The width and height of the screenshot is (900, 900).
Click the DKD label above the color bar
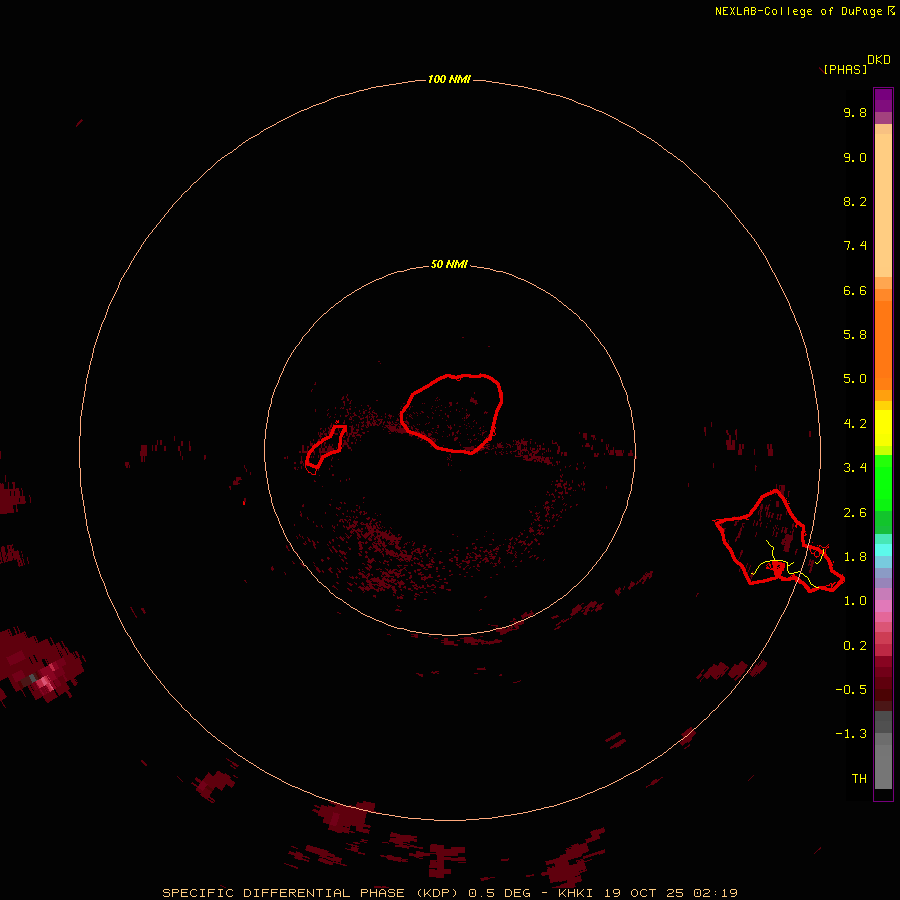pyautogui.click(x=879, y=60)
